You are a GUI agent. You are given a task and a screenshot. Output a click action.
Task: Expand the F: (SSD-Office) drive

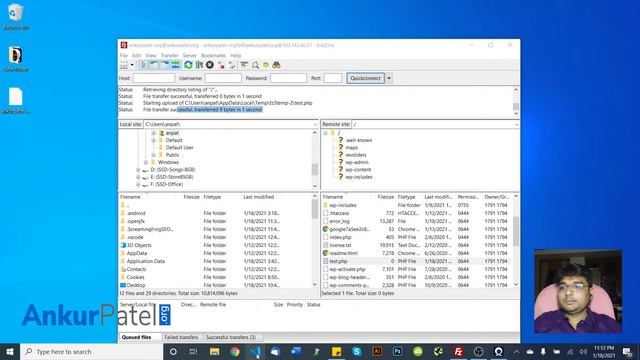pos(138,184)
